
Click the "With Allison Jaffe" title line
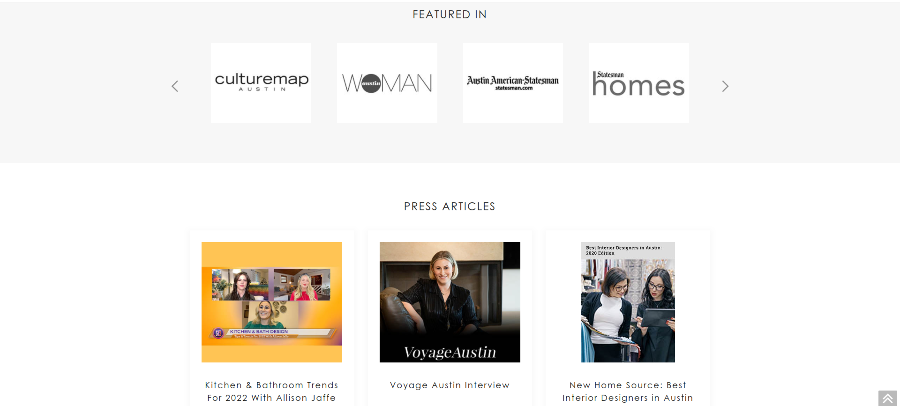(x=293, y=397)
